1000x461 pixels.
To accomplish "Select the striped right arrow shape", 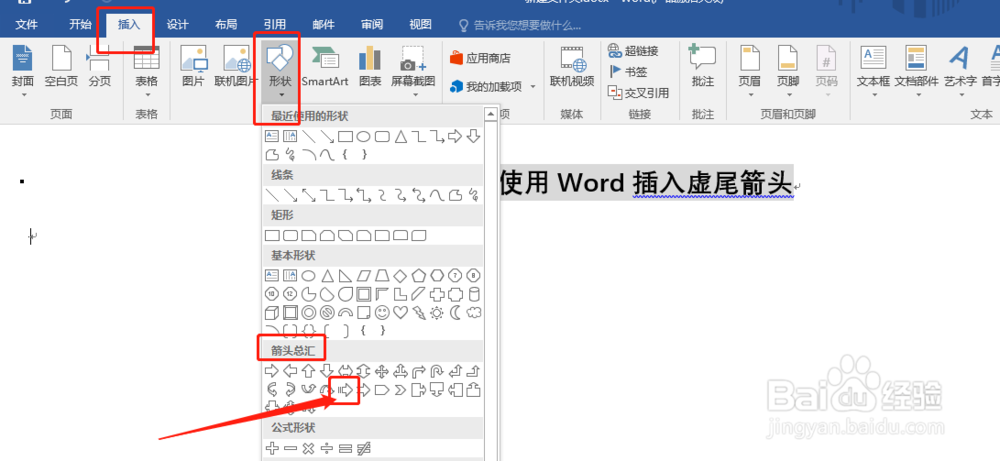I will click(345, 390).
